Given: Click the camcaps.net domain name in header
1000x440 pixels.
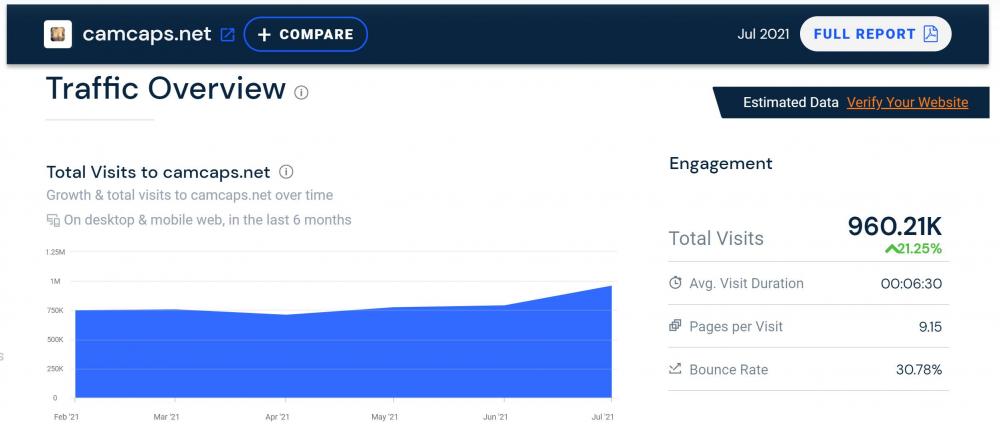Looking at the screenshot, I should click(147, 34).
